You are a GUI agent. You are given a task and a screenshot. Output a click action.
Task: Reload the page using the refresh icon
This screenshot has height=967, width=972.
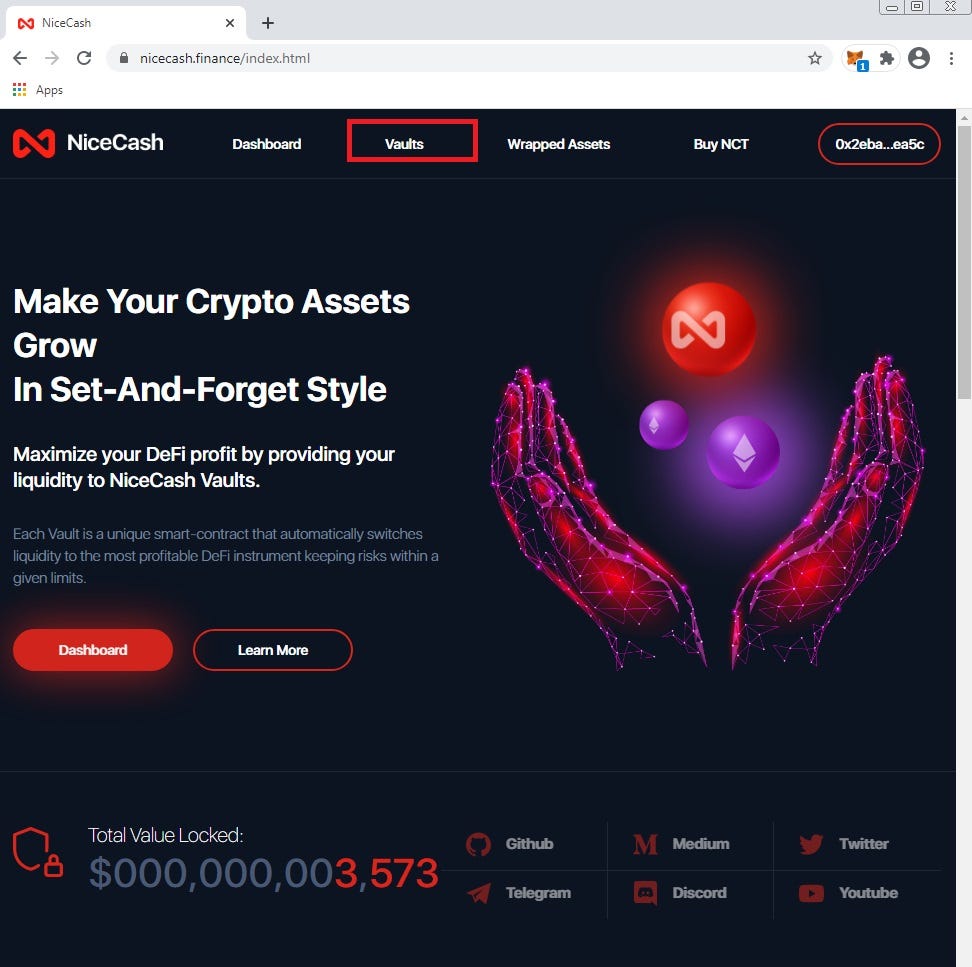point(84,58)
